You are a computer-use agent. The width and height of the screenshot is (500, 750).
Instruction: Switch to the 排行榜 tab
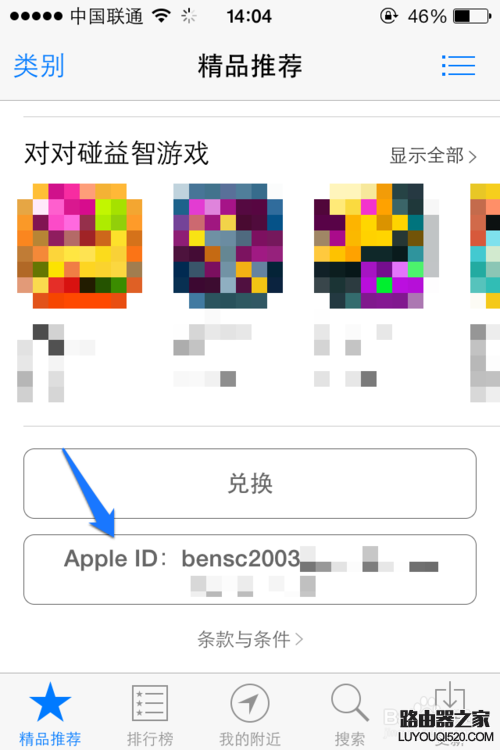tap(150, 739)
